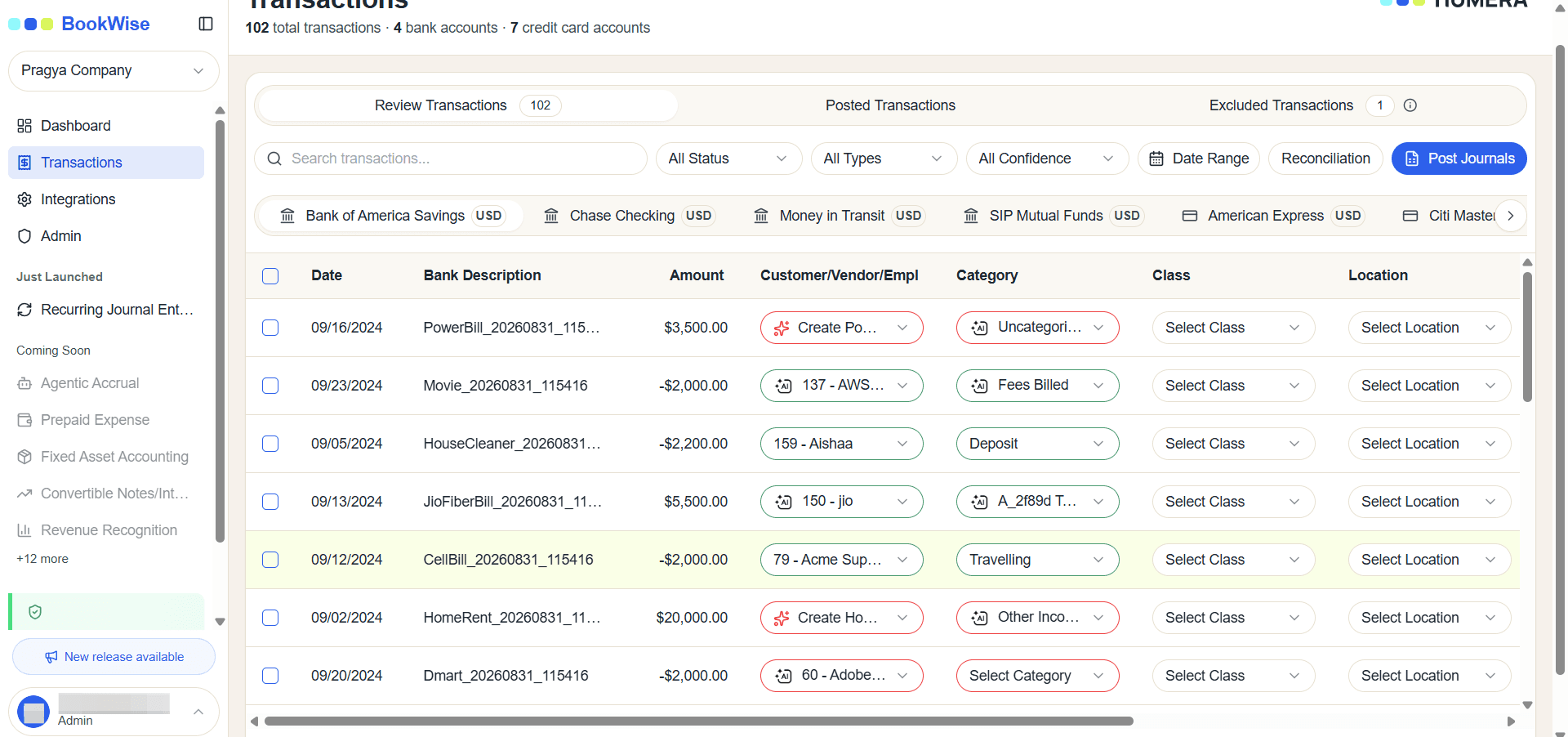Click the Agentic Accrual sidebar icon
The image size is (1568, 737).
[24, 383]
